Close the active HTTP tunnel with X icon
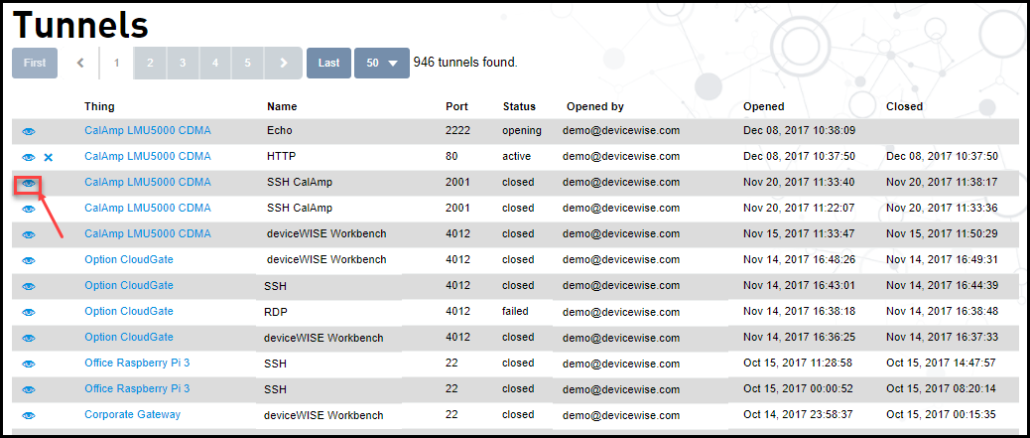This screenshot has width=1030, height=438. [x=48, y=157]
